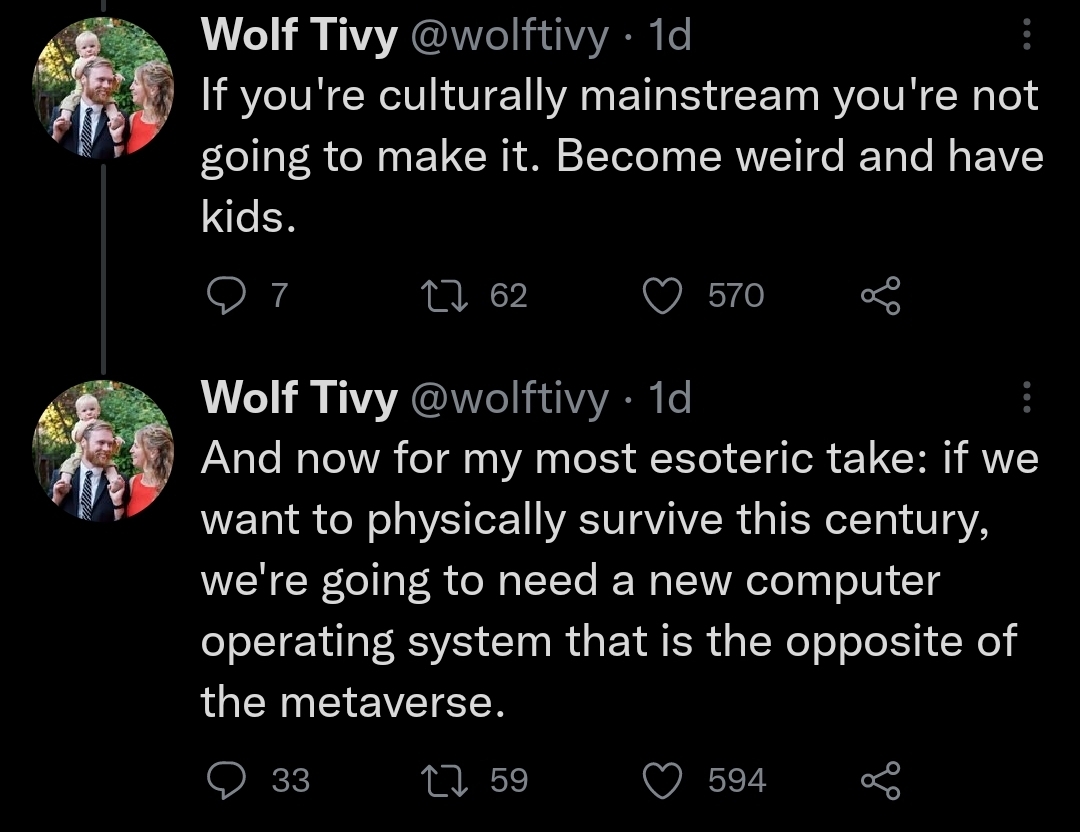The width and height of the screenshot is (1080, 832).
Task: Open more options on the first tweet
Action: (x=1026, y=38)
